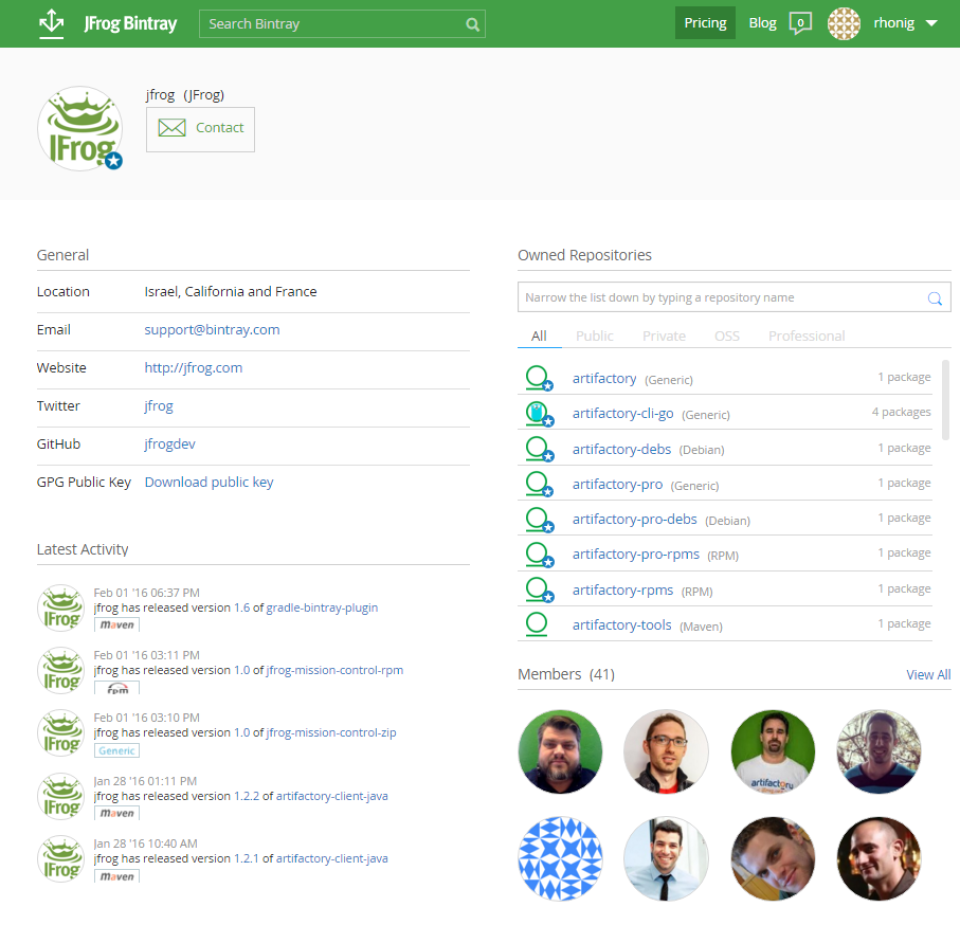Image resolution: width=960 pixels, height=925 pixels.
Task: Click the artifactory-debs repository icon
Action: coord(539,449)
